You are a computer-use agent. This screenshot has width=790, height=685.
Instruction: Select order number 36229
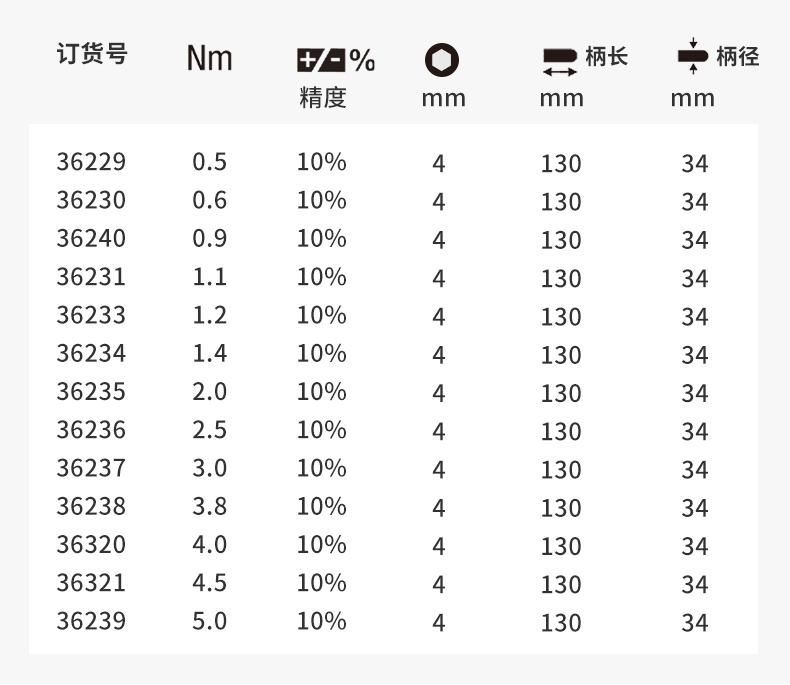(92, 162)
